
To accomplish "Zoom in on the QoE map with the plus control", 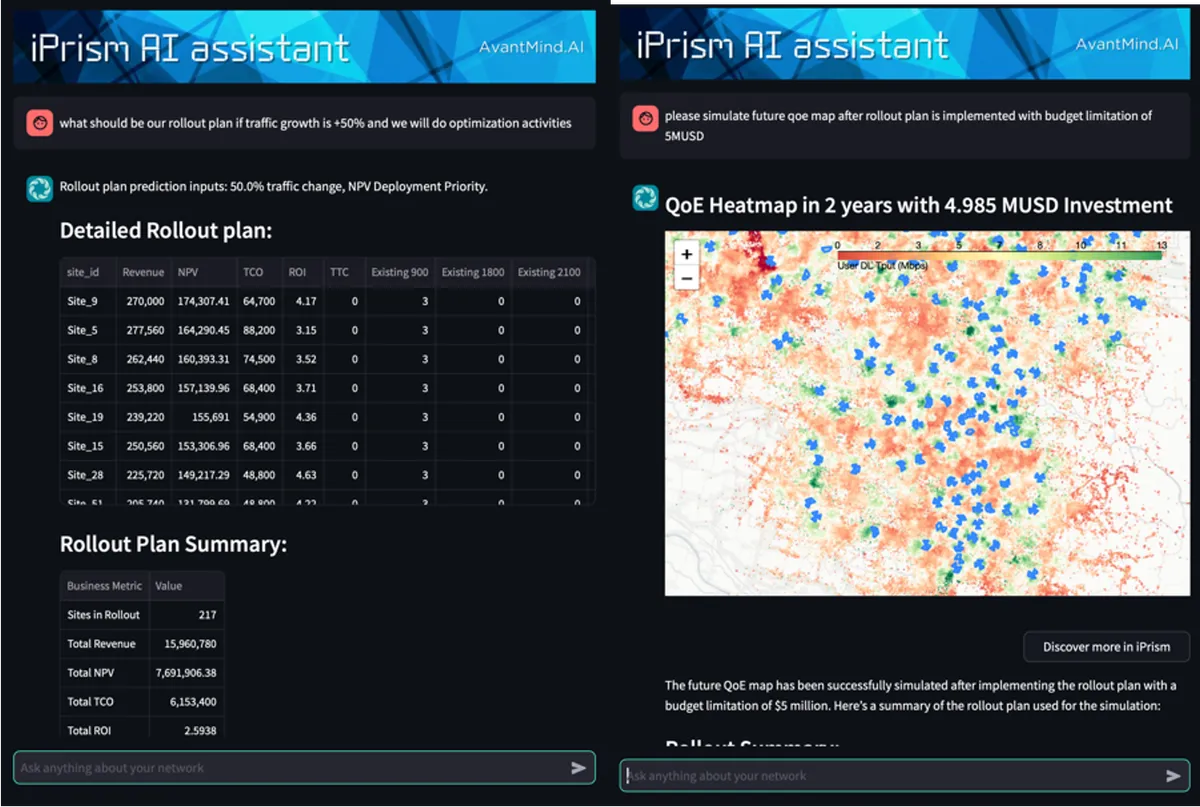I will [686, 254].
